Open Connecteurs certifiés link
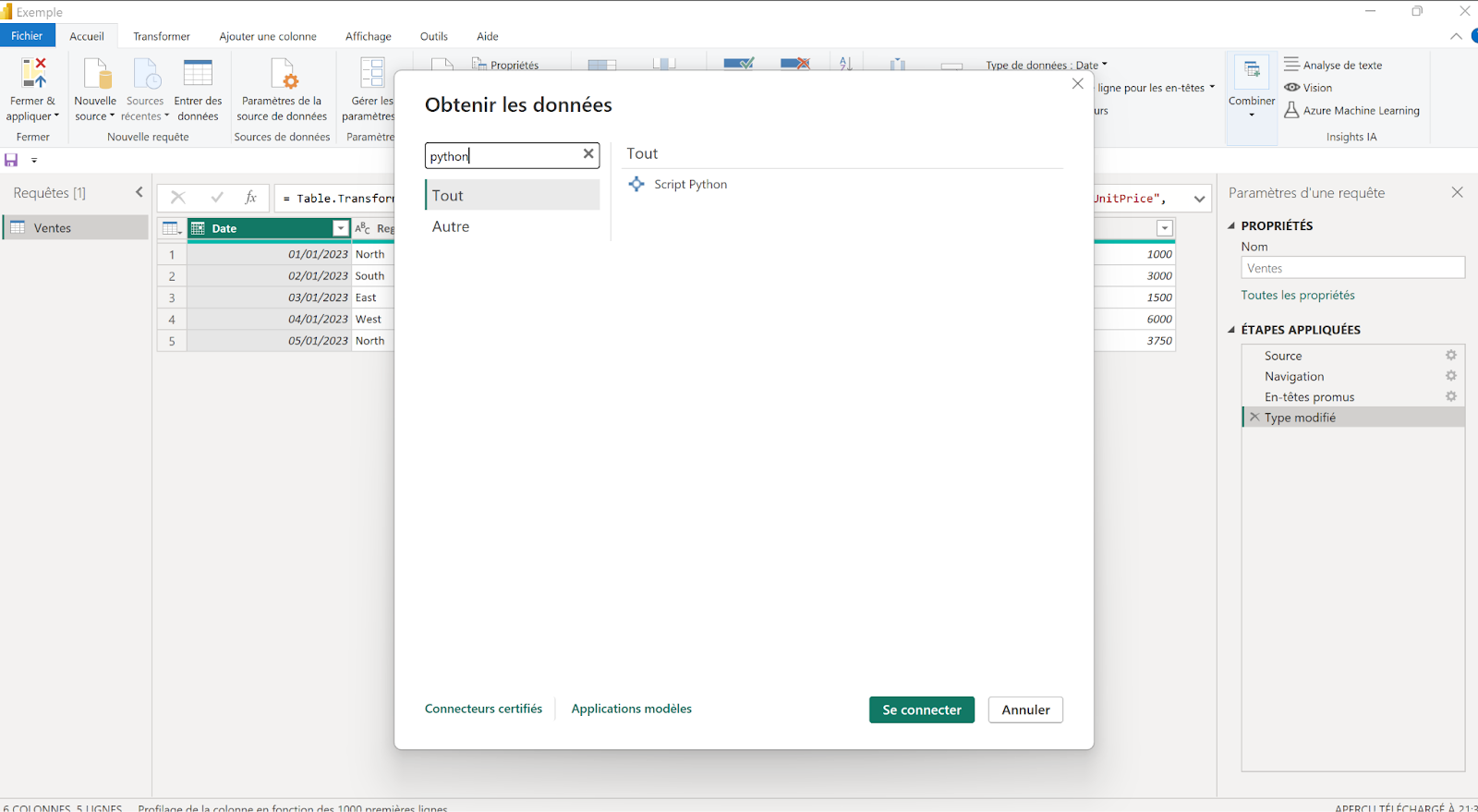Image resolution: width=1478 pixels, height=812 pixels. 483,709
